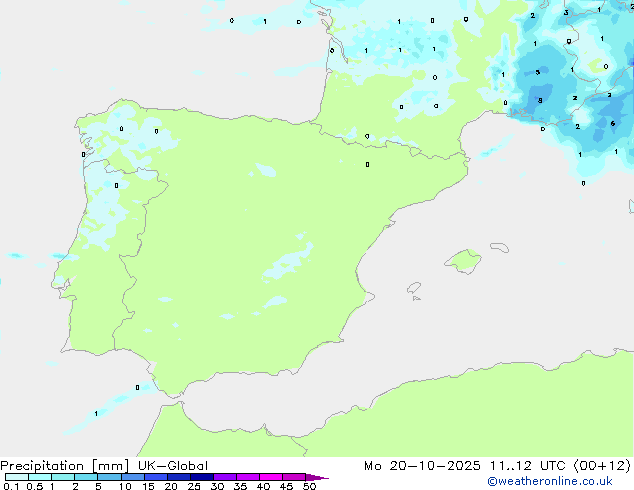This screenshot has width=634, height=490.
Task: Open the weatheronline.co.uk copyright link
Action: [550, 481]
